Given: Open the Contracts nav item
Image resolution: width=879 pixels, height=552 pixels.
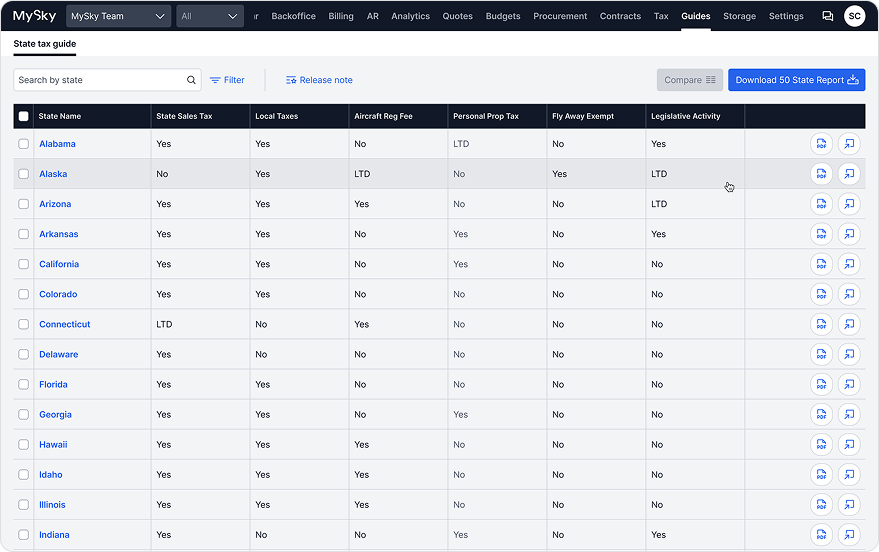Looking at the screenshot, I should 620,16.
